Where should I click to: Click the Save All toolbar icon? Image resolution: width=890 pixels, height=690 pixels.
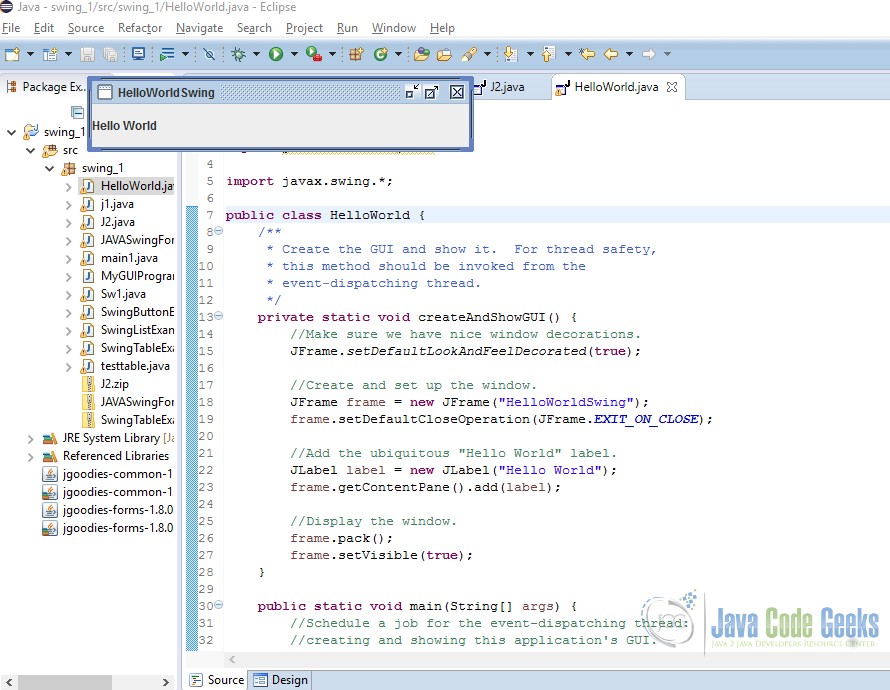[111, 54]
